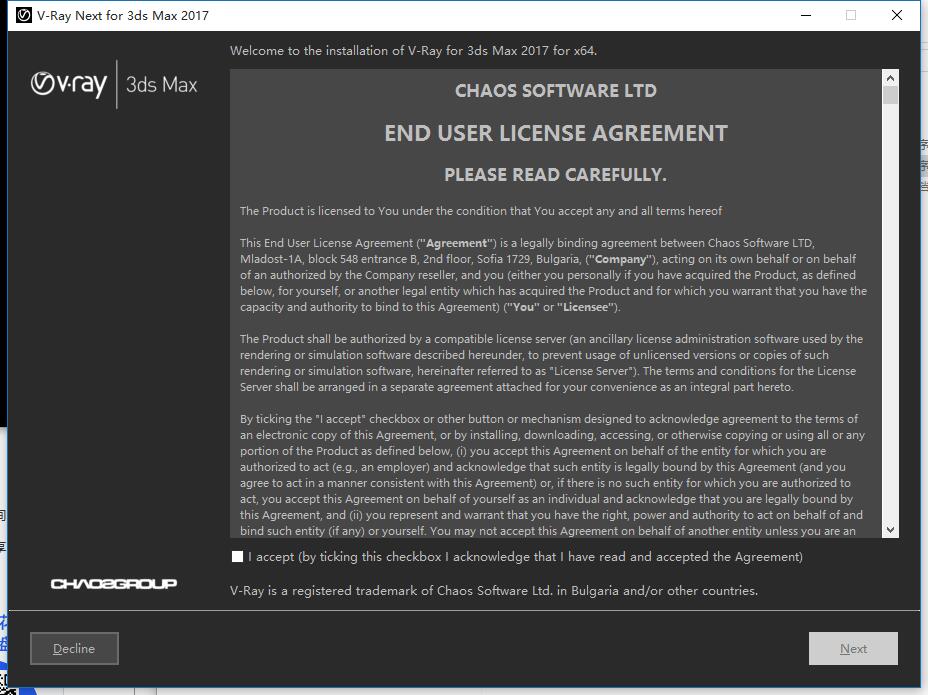Click the V-Ray registered trademark notice
Image resolution: width=928 pixels, height=695 pixels.
(x=494, y=590)
